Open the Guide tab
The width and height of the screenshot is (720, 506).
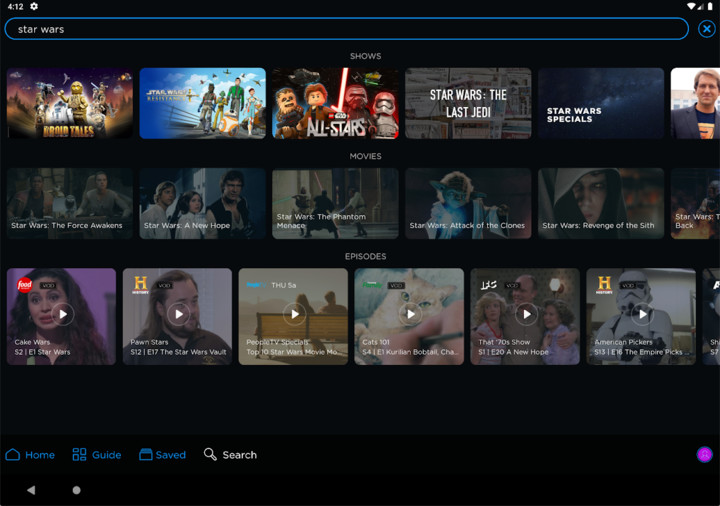[x=96, y=455]
